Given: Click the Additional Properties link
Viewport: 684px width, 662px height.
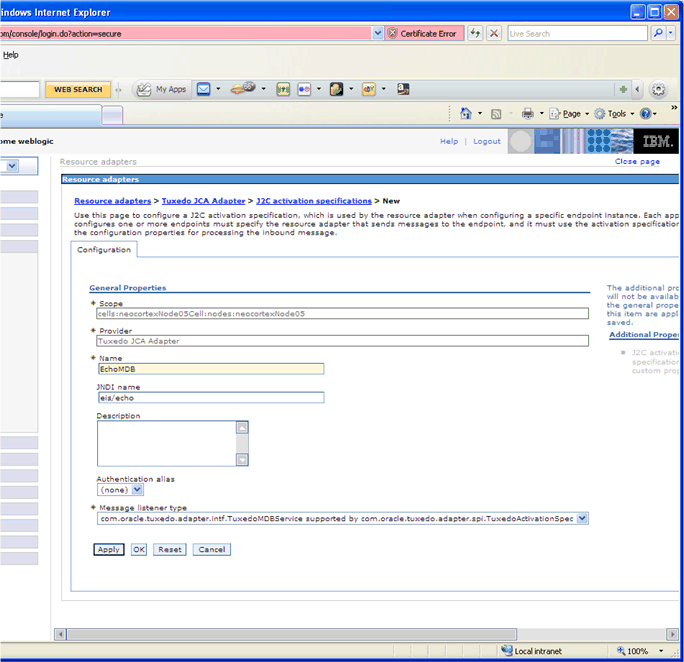Looking at the screenshot, I should click(x=644, y=334).
